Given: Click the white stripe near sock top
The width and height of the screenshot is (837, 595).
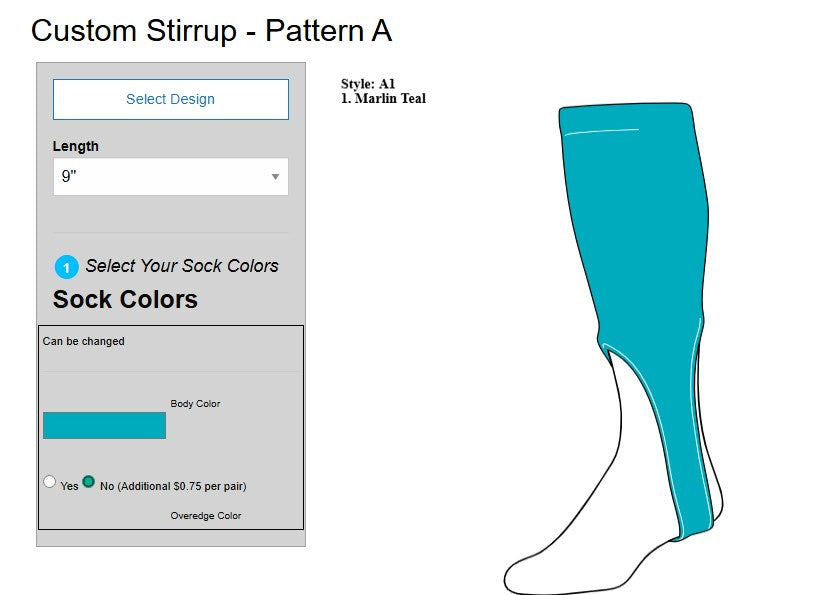Looking at the screenshot, I should [x=600, y=131].
